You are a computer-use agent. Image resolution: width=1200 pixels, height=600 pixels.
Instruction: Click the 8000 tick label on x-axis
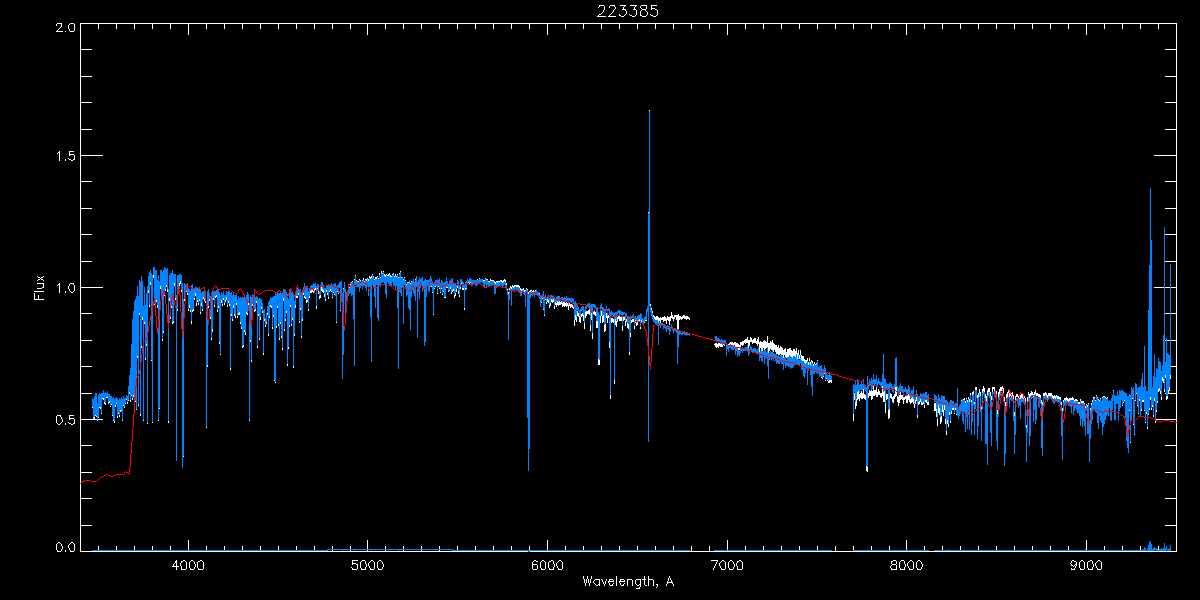pos(907,566)
